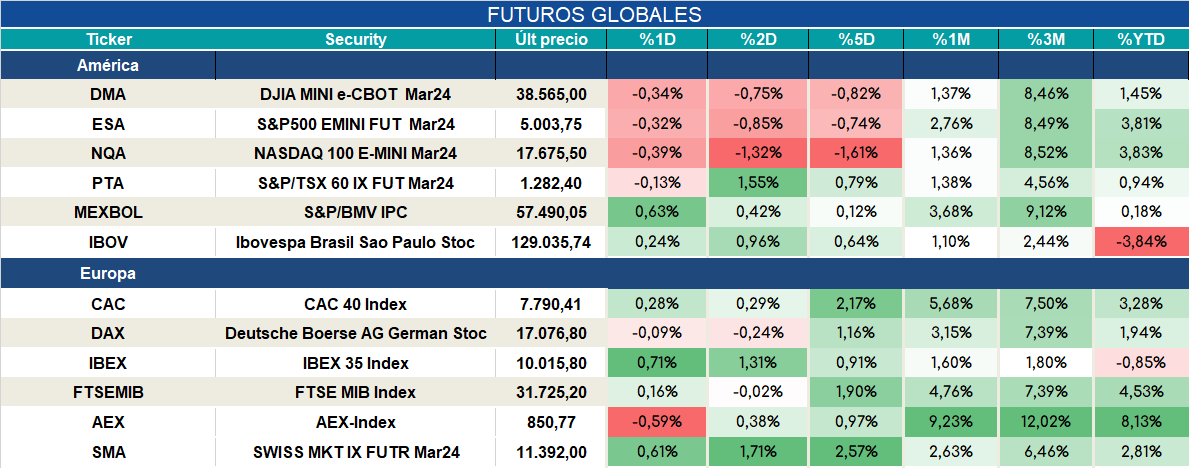This screenshot has height=468, width=1189.
Task: Click the IBEX 35 Index cell
Action: [x=356, y=363]
